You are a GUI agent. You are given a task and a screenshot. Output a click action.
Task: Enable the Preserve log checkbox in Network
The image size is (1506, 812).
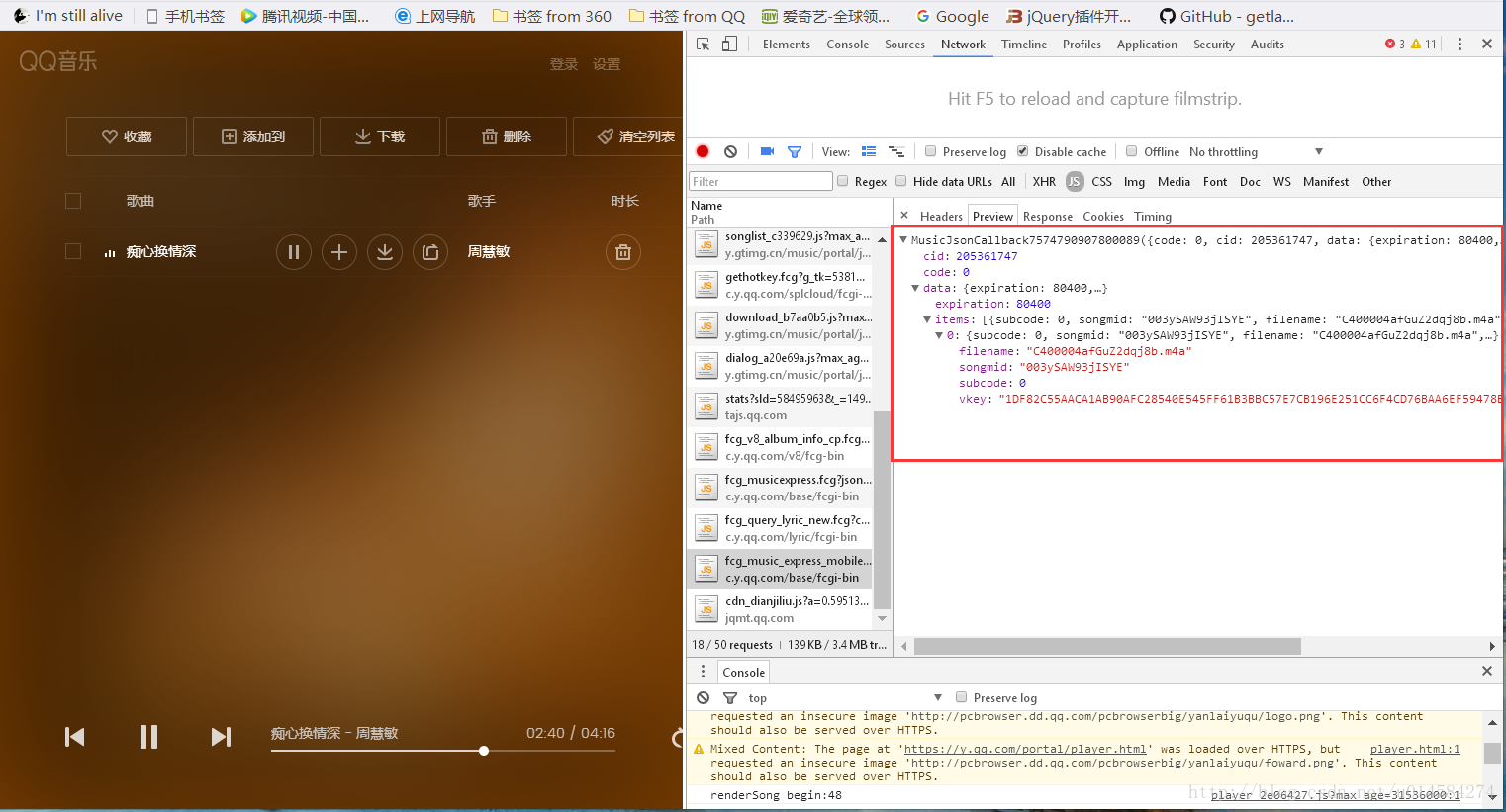[x=930, y=151]
